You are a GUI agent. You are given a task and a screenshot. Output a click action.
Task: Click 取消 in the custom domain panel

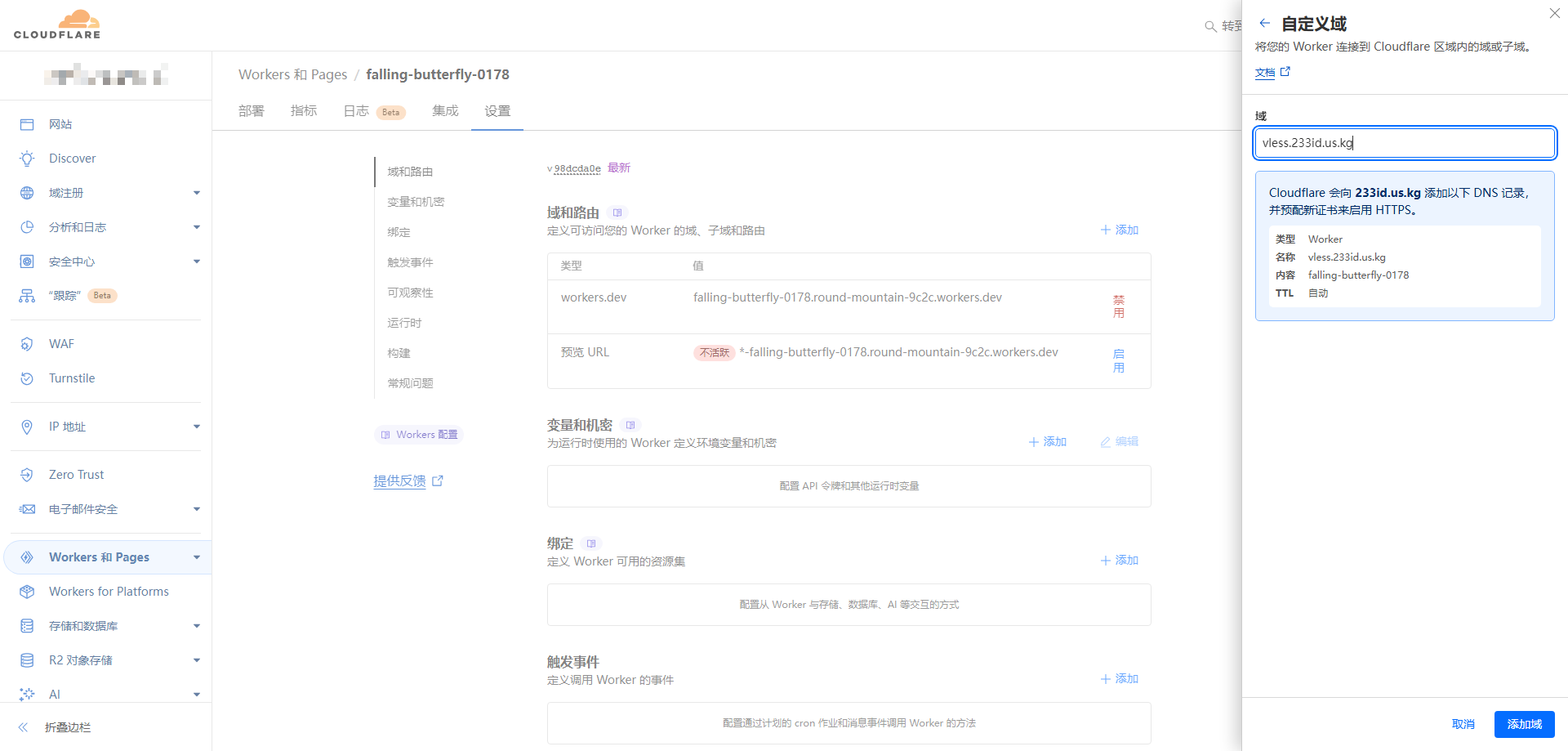coord(1463,725)
